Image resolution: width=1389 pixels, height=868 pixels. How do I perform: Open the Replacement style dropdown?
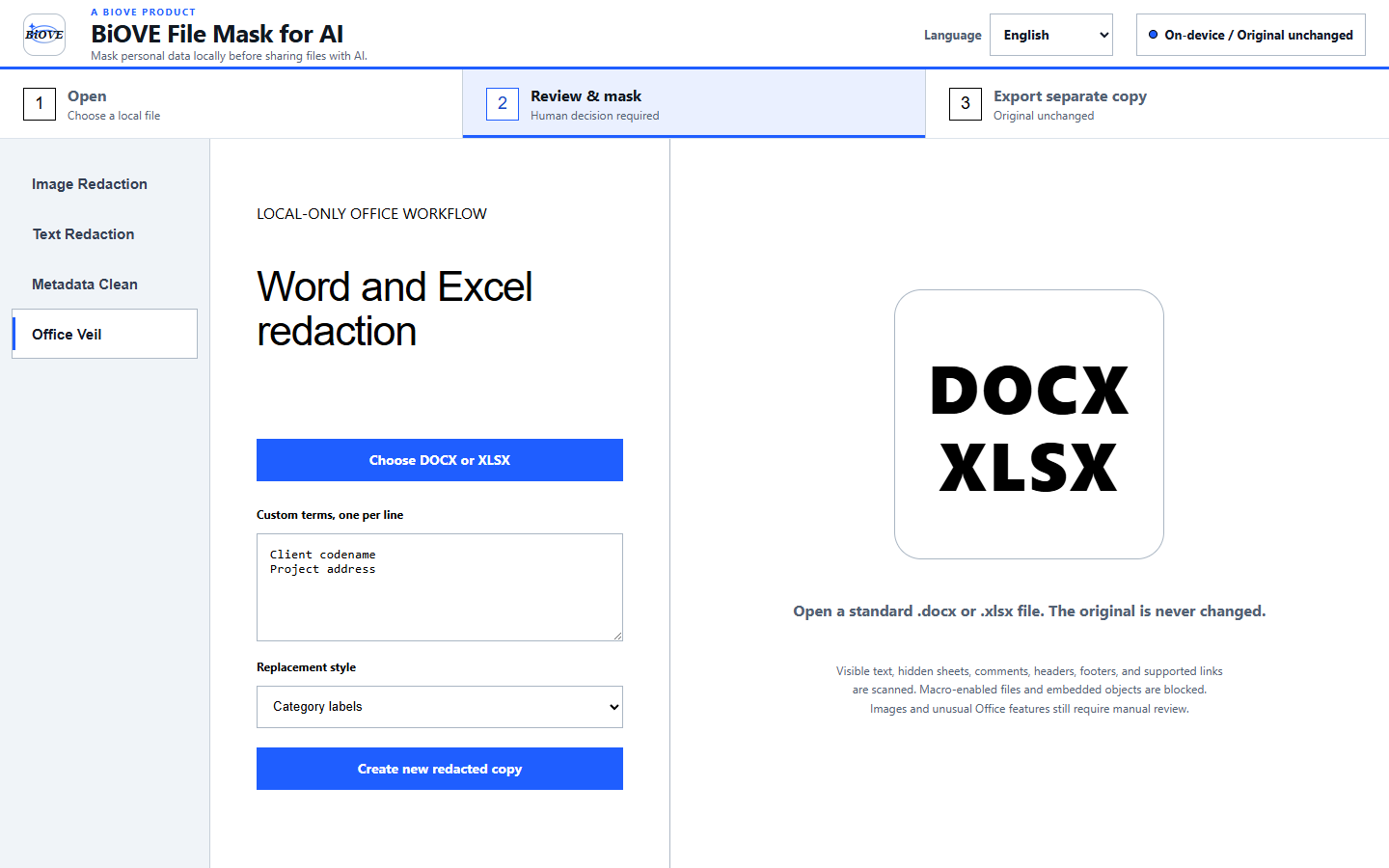point(440,707)
